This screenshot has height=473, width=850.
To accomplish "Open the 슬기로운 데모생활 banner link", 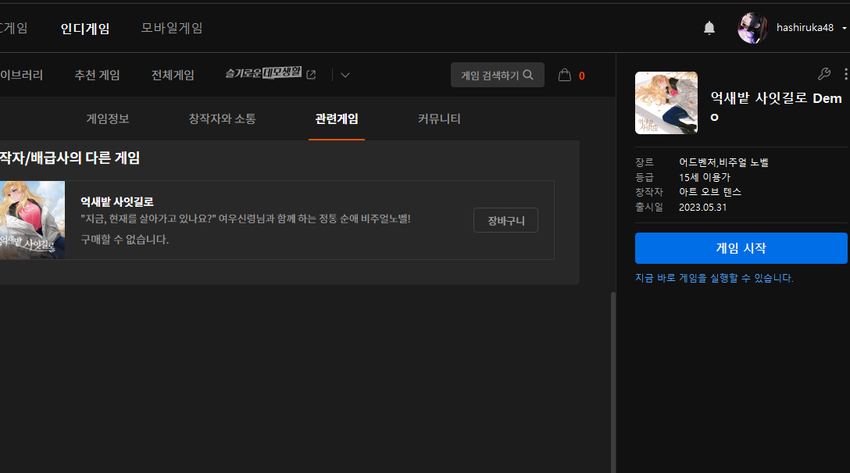I will 263,73.
